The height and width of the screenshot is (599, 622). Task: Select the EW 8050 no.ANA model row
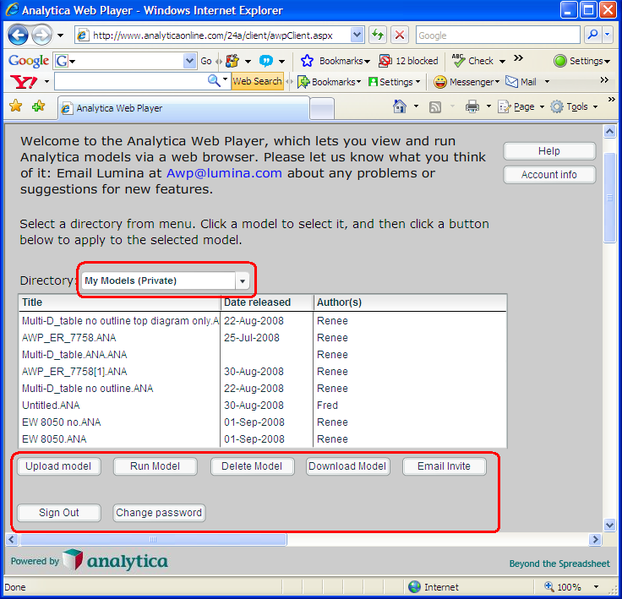pos(262,422)
